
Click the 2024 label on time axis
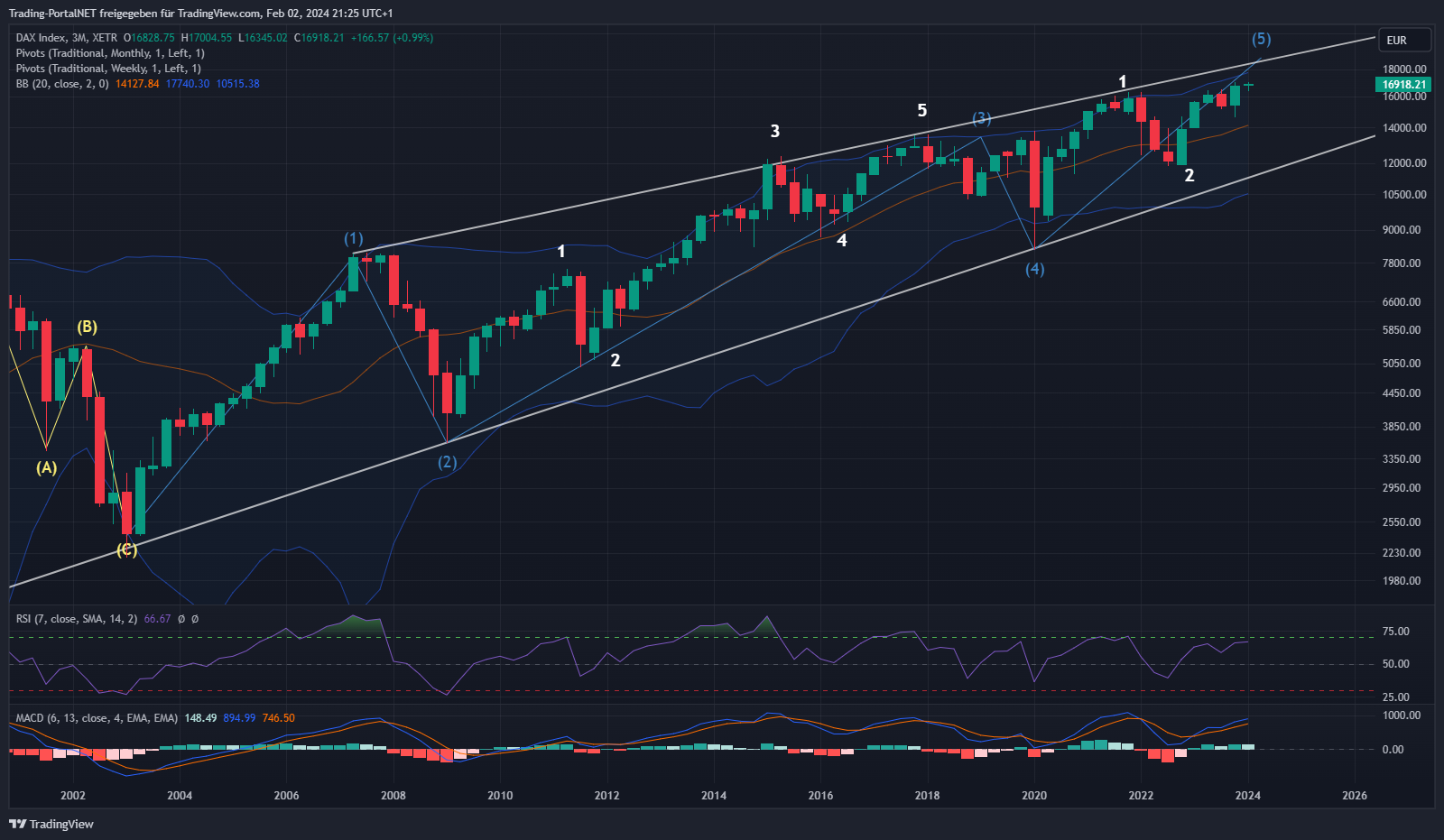(x=1247, y=795)
